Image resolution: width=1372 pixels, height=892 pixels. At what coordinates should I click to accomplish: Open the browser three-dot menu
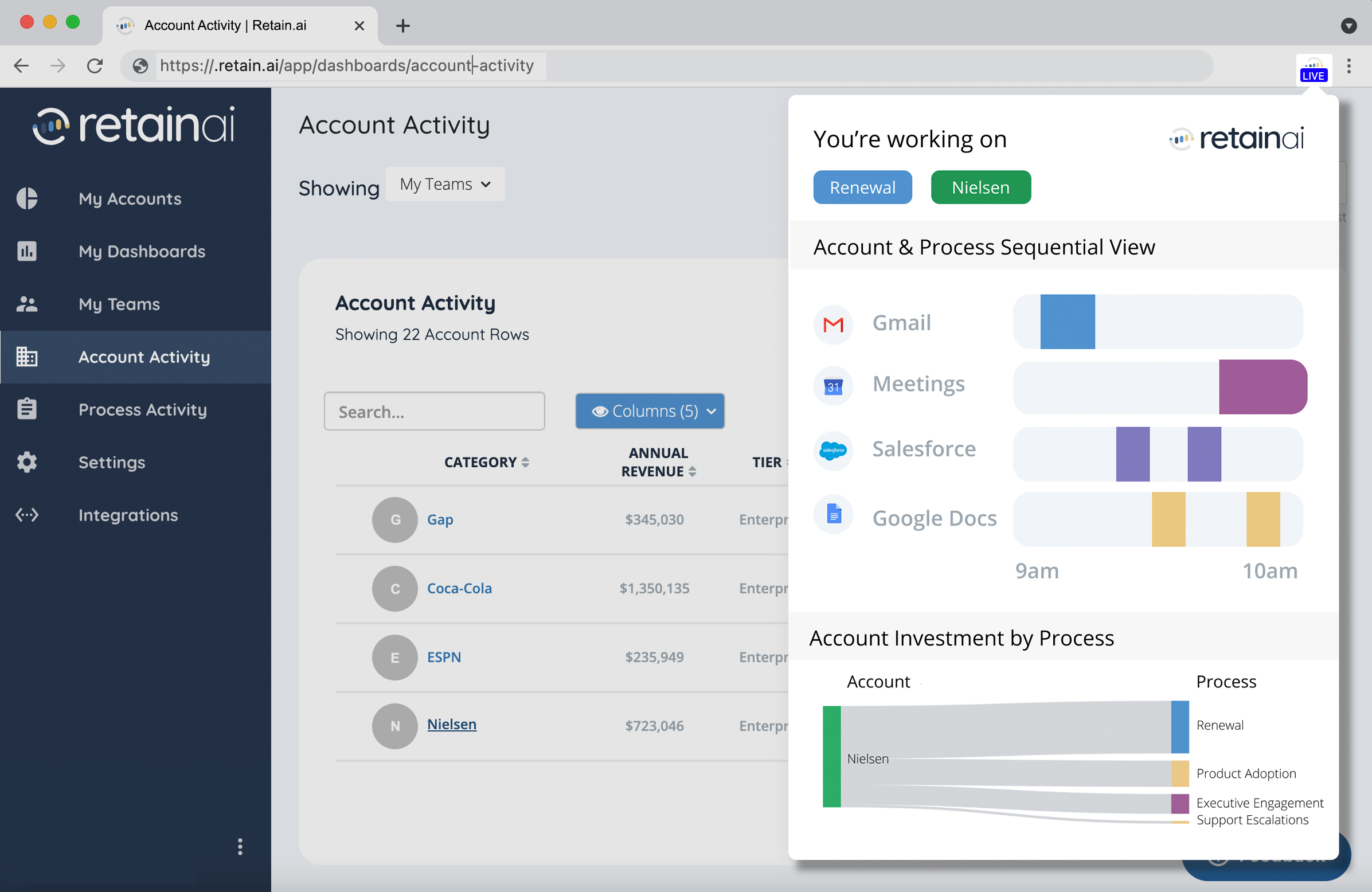(x=1349, y=66)
